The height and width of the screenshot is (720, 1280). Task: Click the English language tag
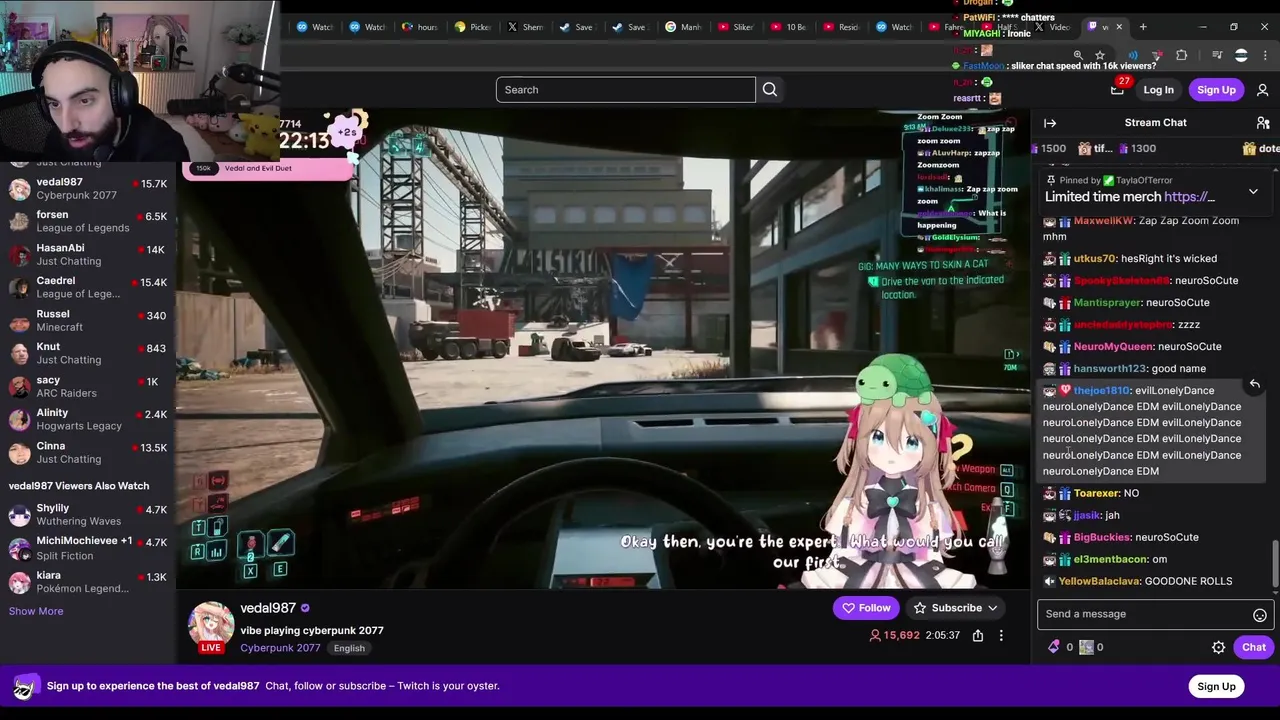[349, 648]
